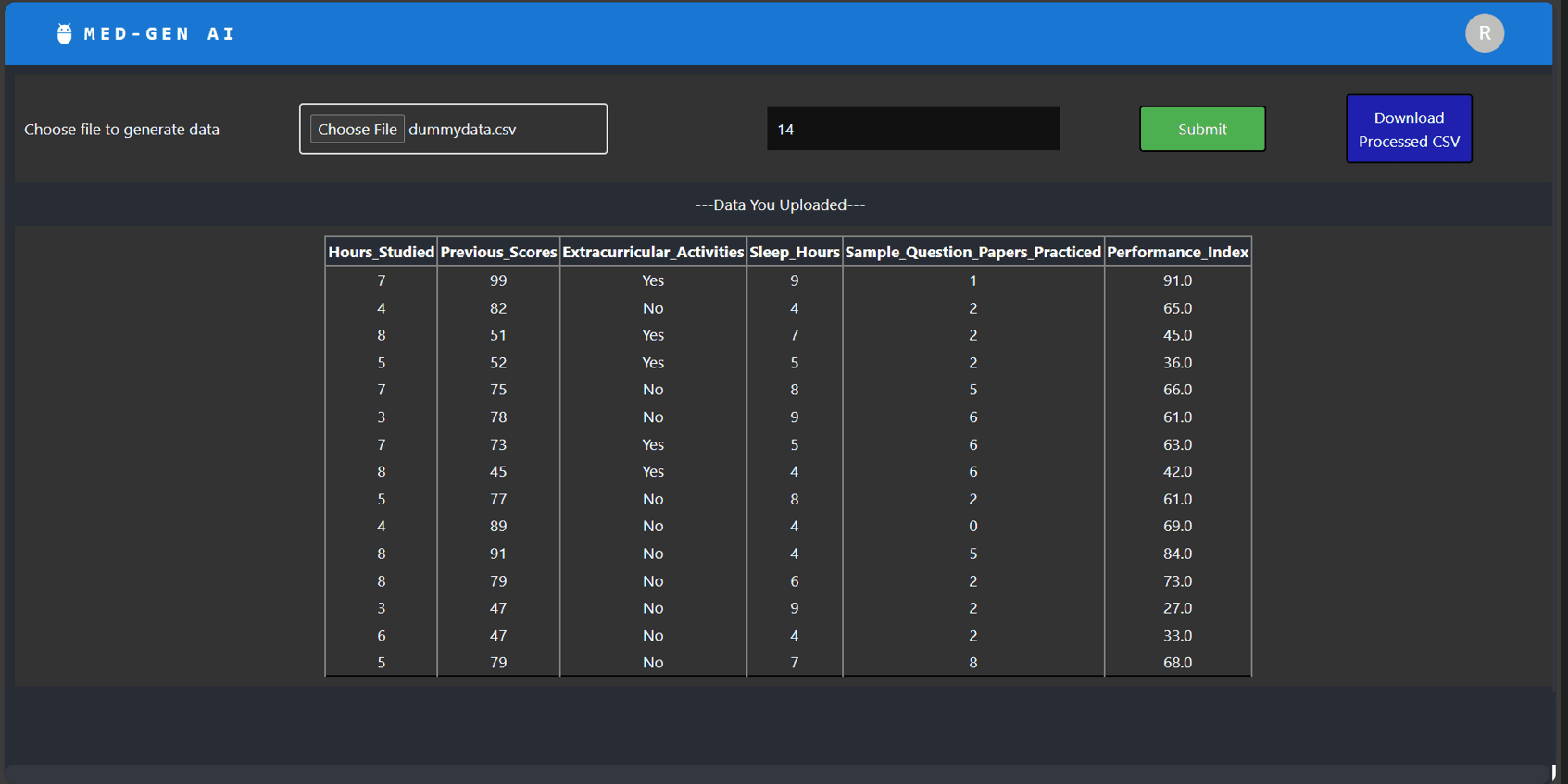Select the Extracurricular_Activities column header

coord(653,252)
